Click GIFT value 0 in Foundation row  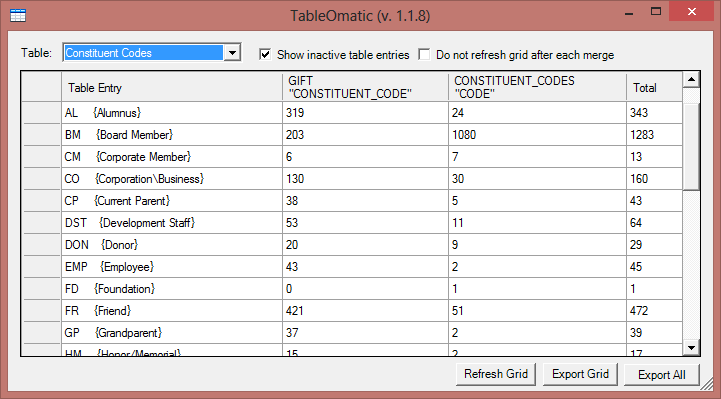[365, 289]
